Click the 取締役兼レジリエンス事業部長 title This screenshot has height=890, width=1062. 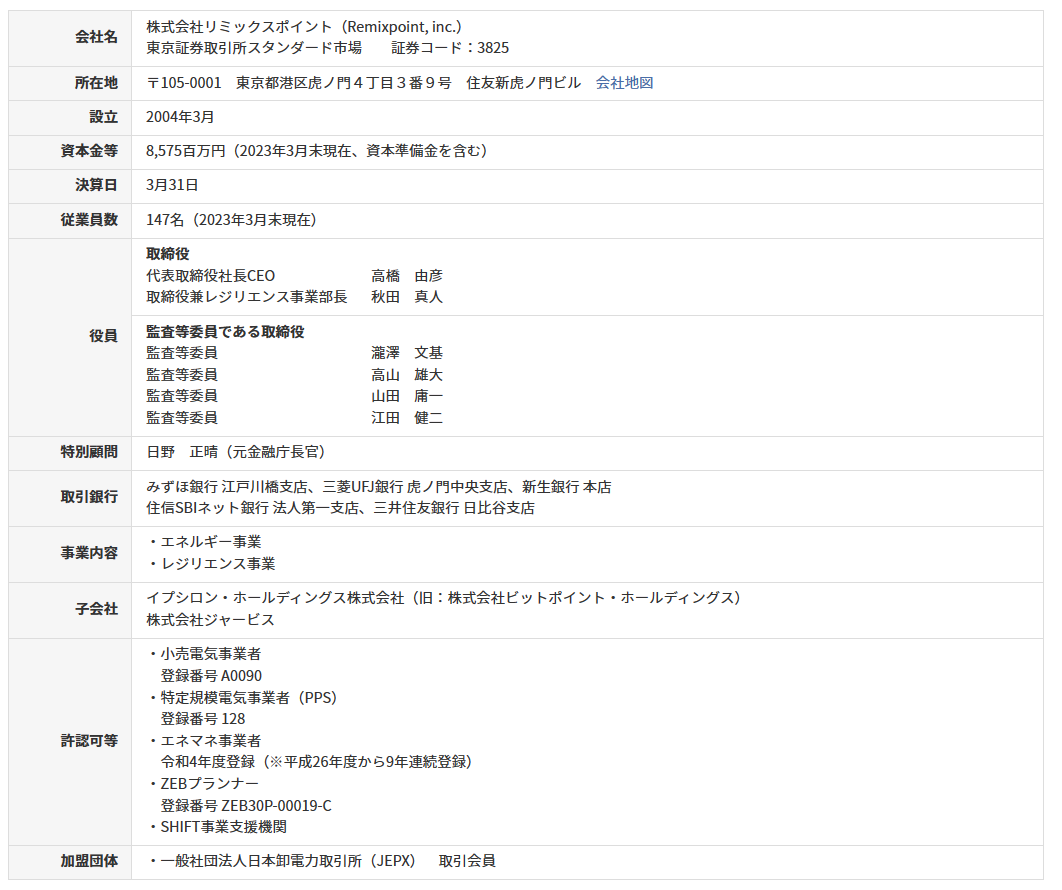[x=247, y=297]
